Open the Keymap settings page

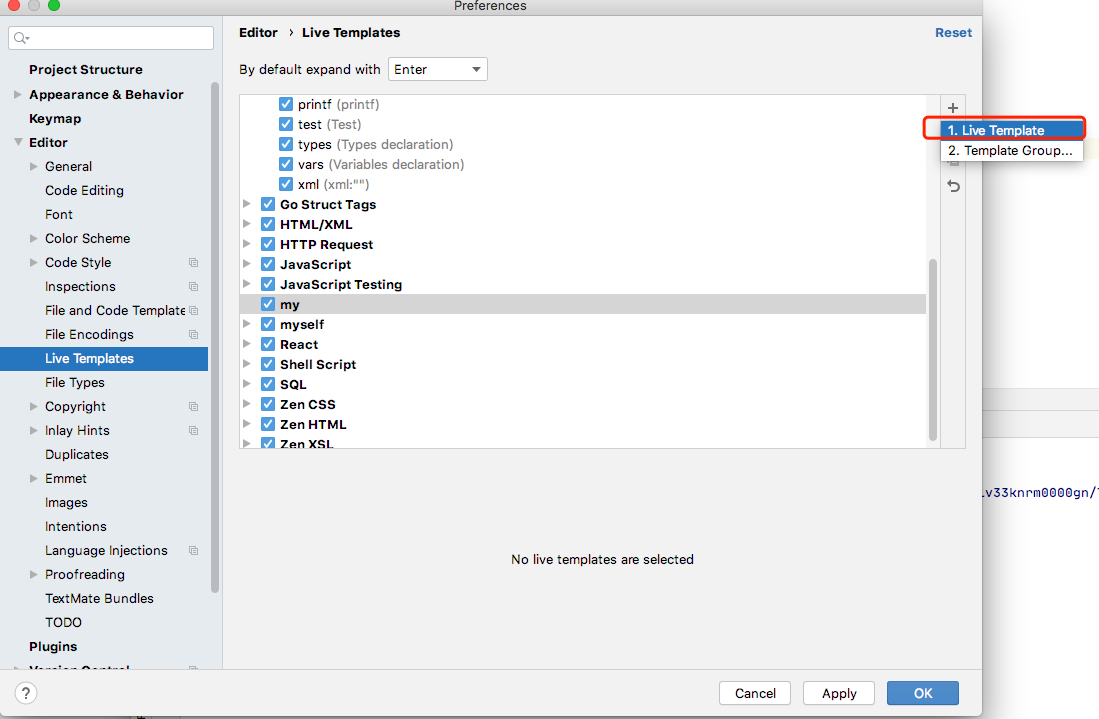tap(55, 118)
